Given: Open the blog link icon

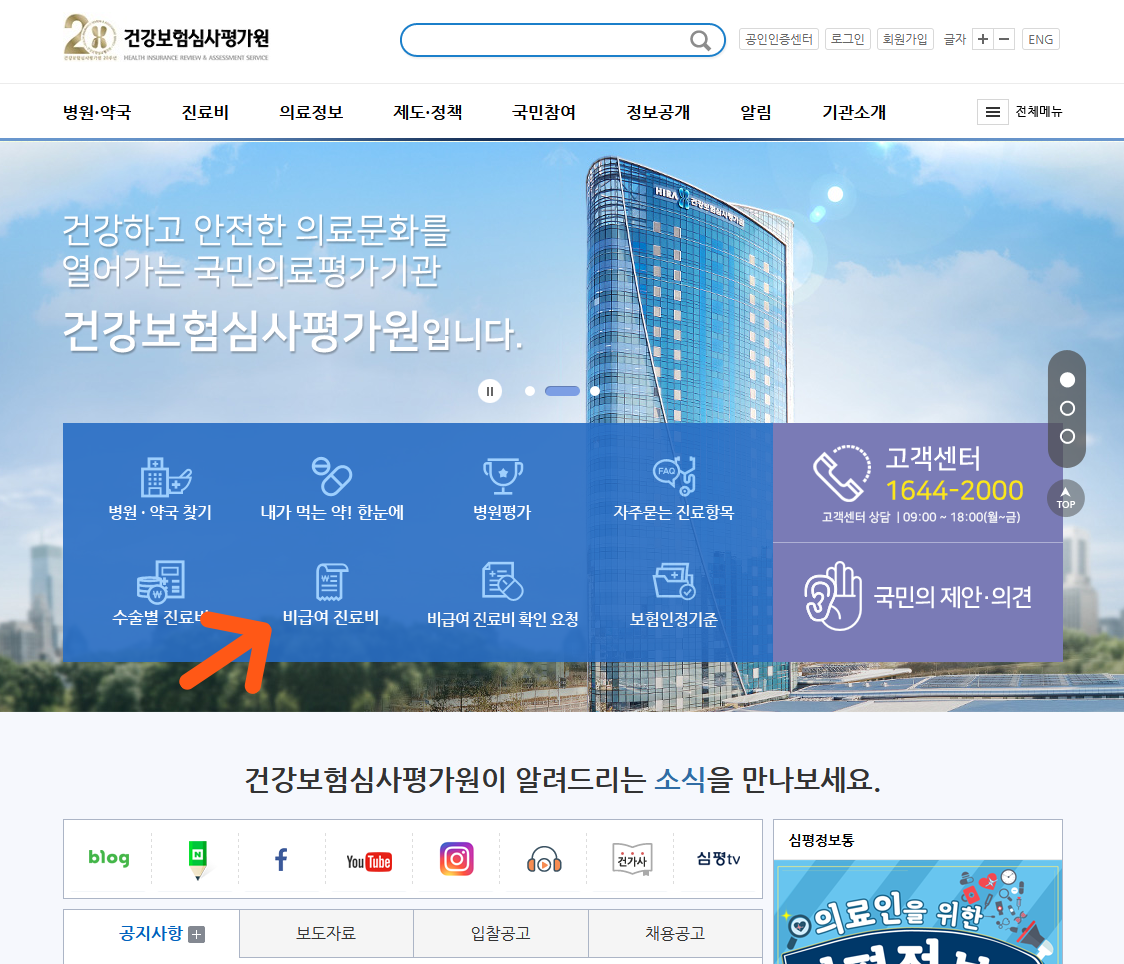Looking at the screenshot, I should coord(109,858).
